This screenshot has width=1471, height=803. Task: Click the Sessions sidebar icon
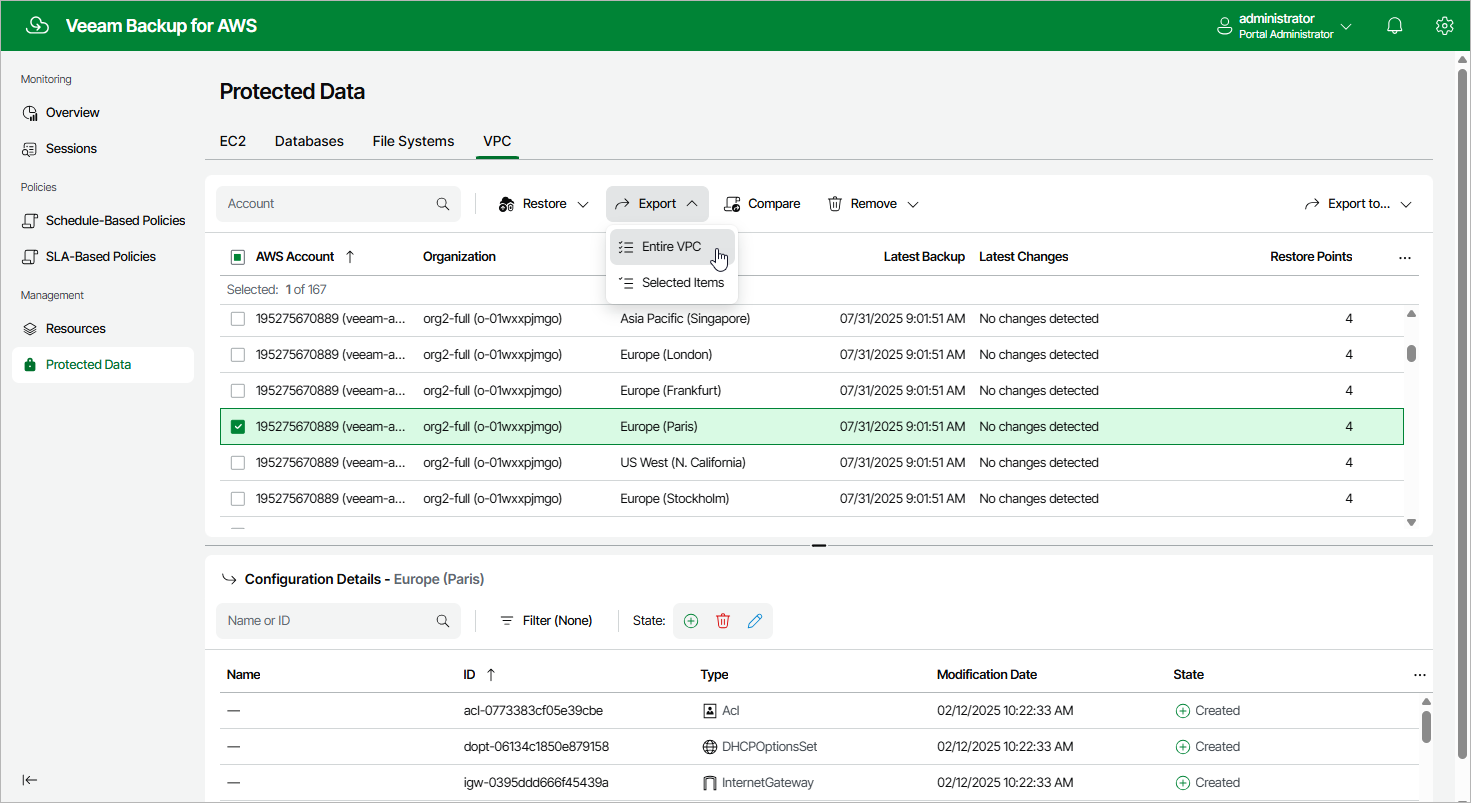(30, 149)
